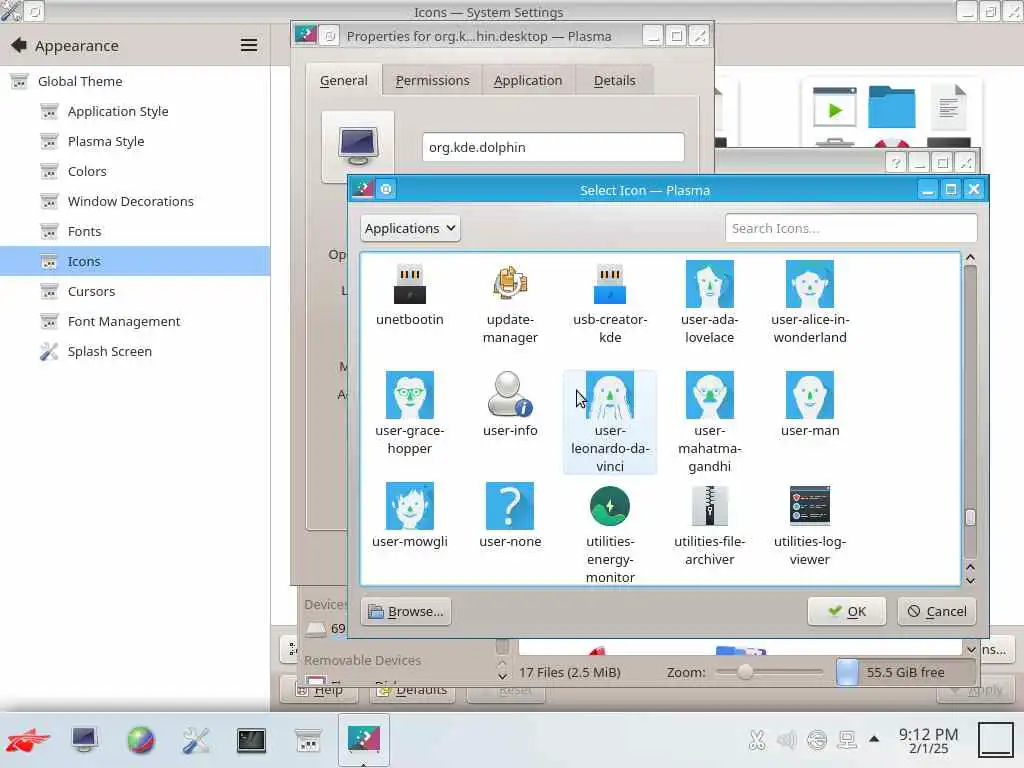Click the globe web browser taskbar icon
The width and height of the screenshot is (1024, 768).
tap(140, 740)
